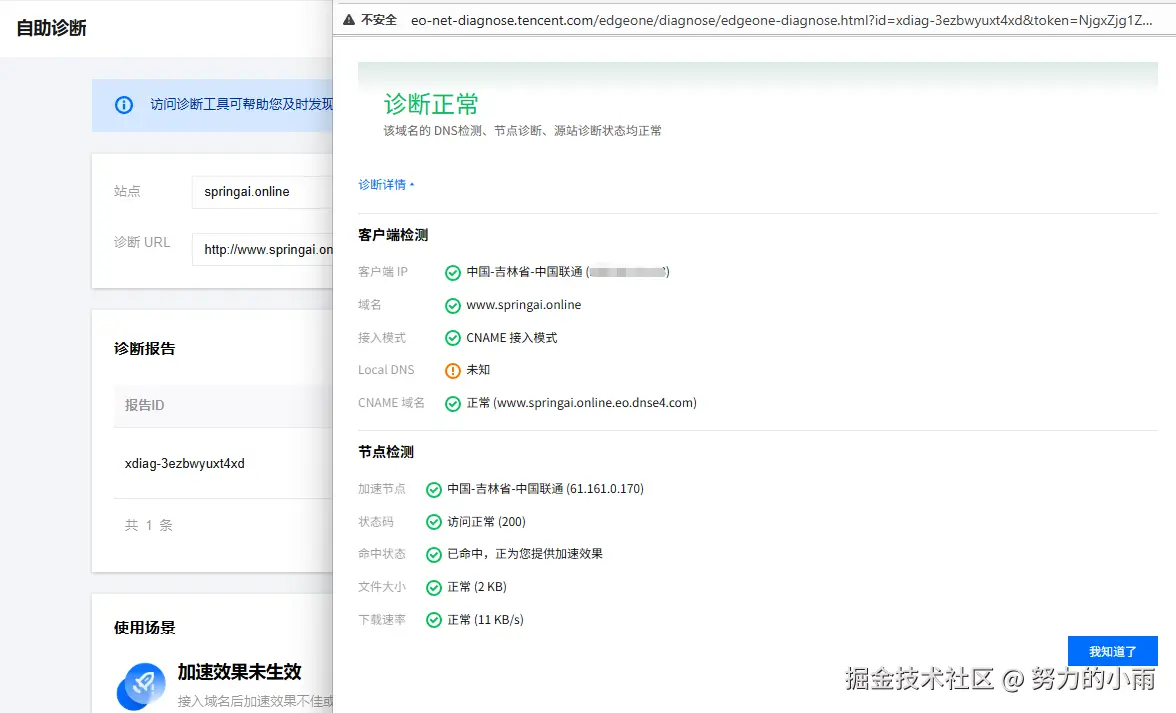The height and width of the screenshot is (713, 1176).
Task: Collapse the 诊断详情 section
Action: pyautogui.click(x=386, y=184)
